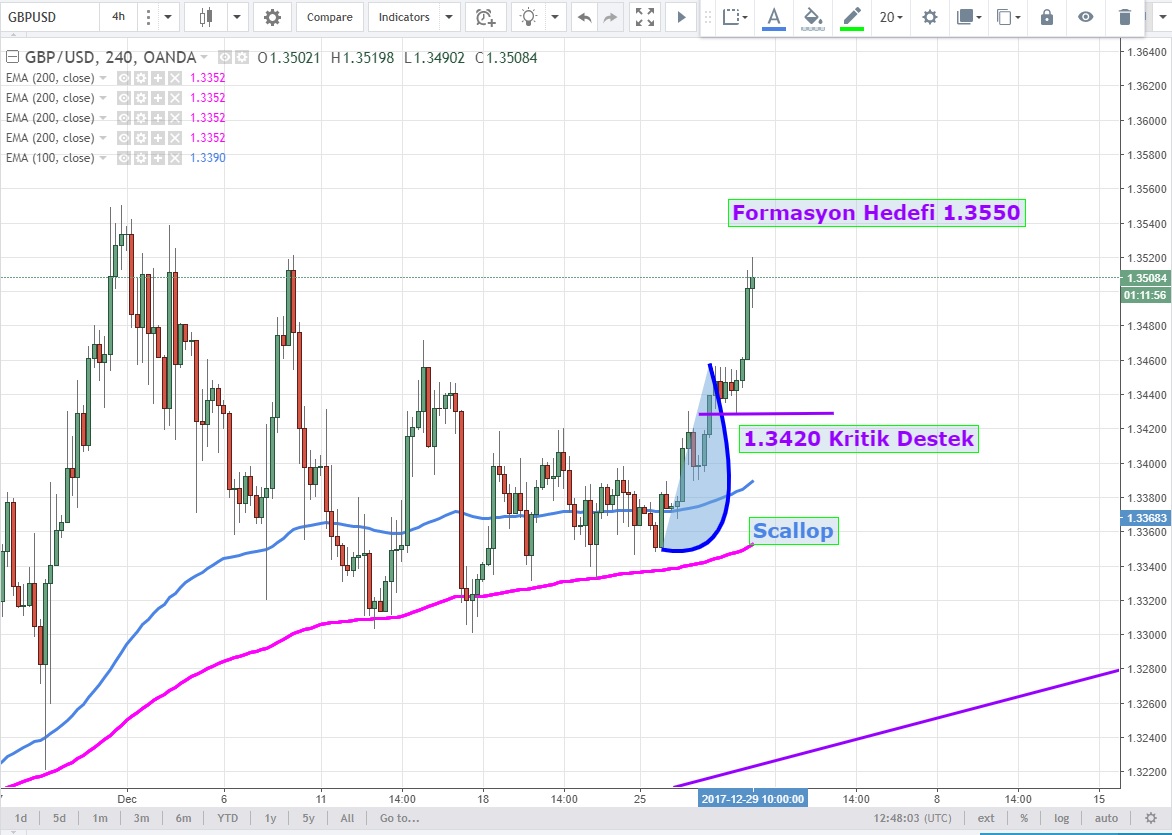Viewport: 1172px width, 835px height.
Task: Click the candlestick chart style icon
Action: 207,17
